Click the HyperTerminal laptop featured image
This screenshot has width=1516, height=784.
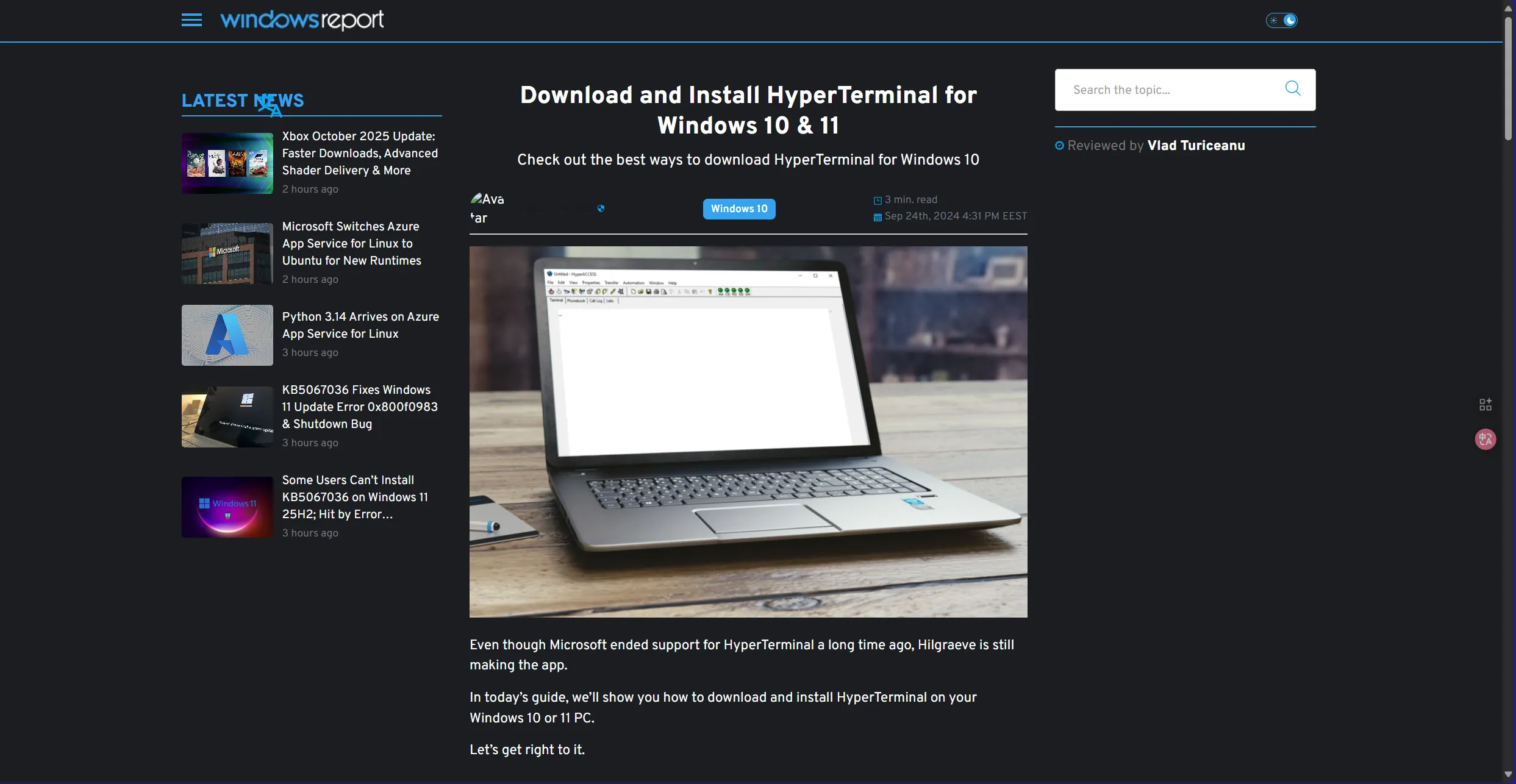pyautogui.click(x=748, y=432)
